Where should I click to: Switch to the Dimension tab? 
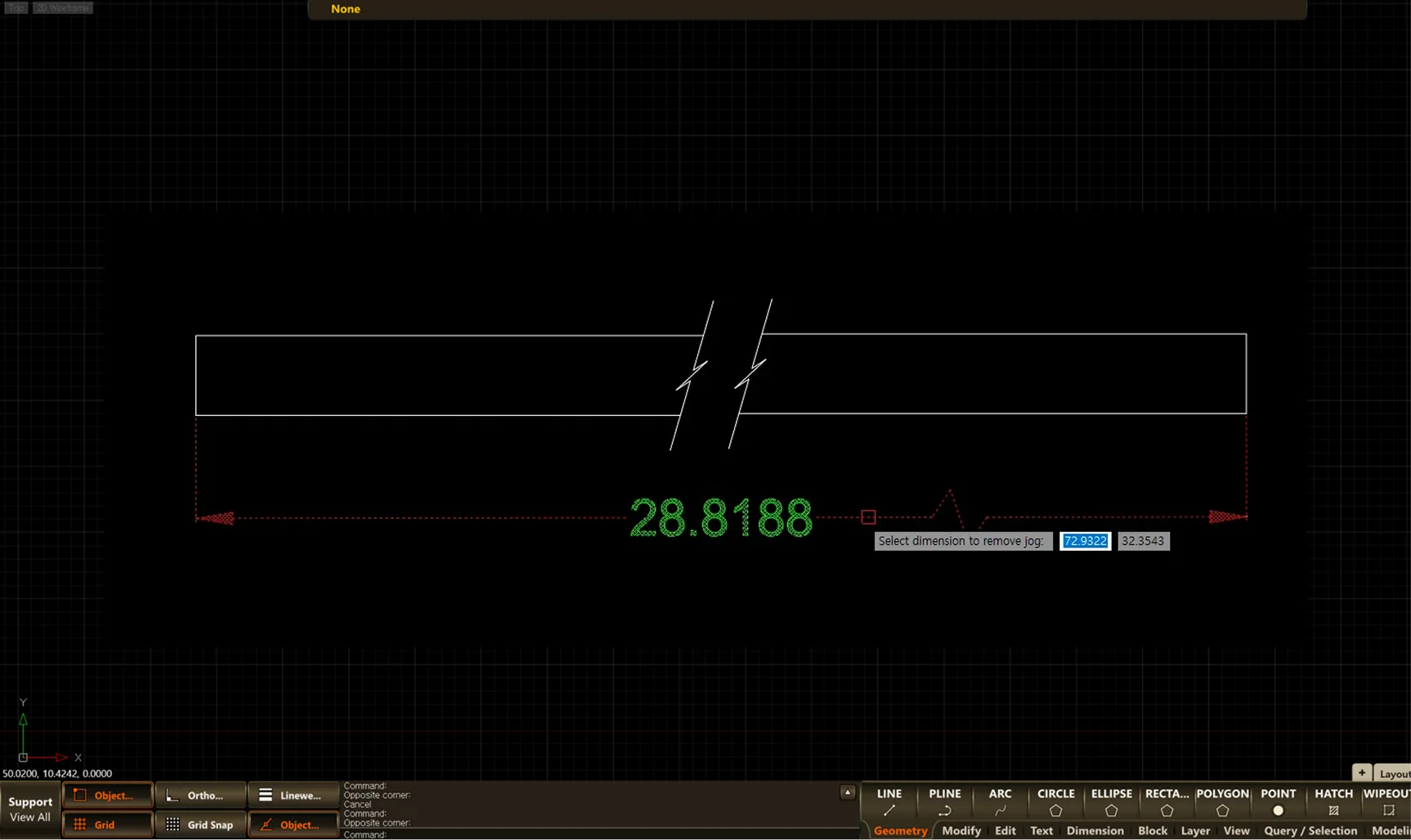pyautogui.click(x=1095, y=830)
